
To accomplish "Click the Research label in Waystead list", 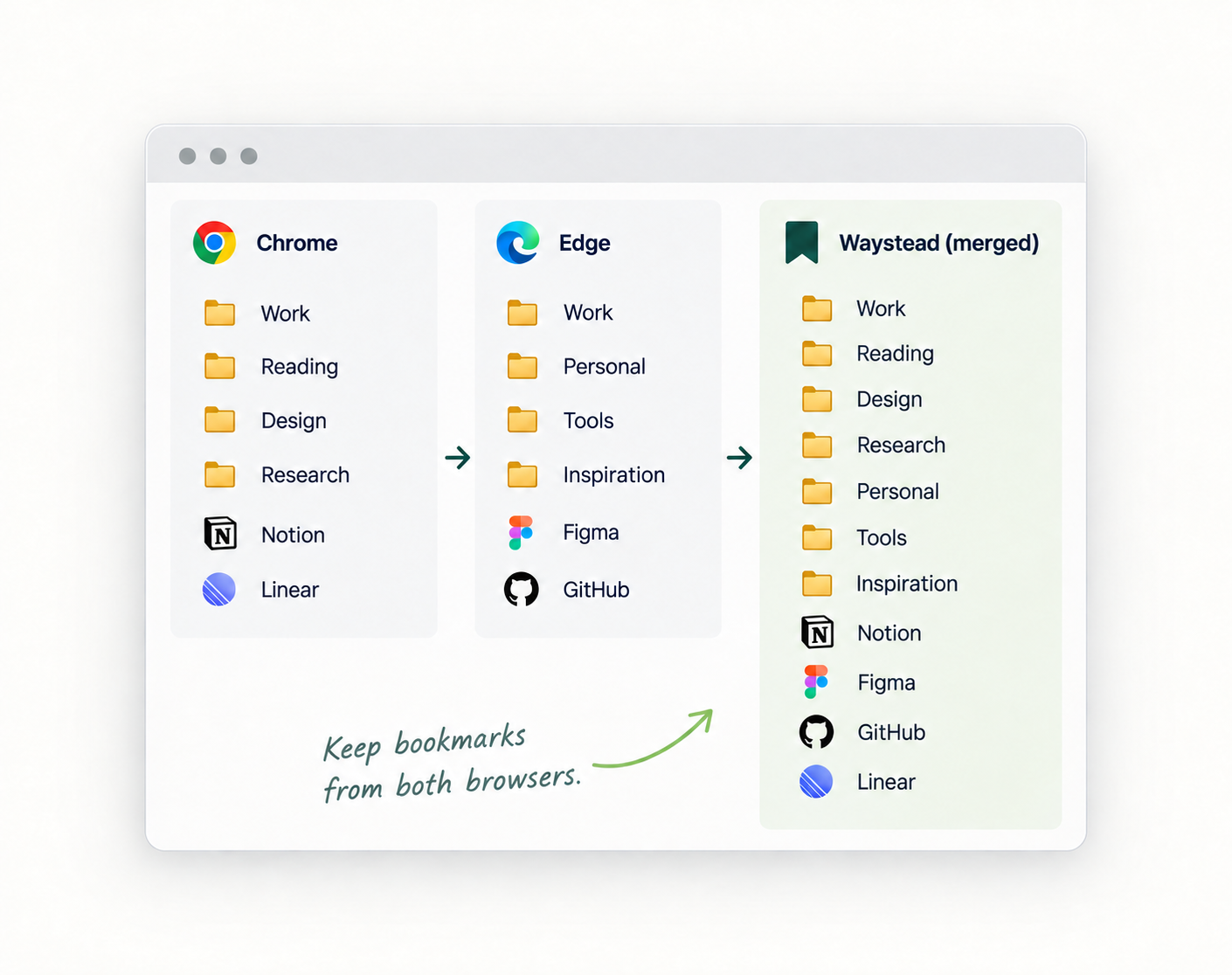I will pyautogui.click(x=902, y=445).
